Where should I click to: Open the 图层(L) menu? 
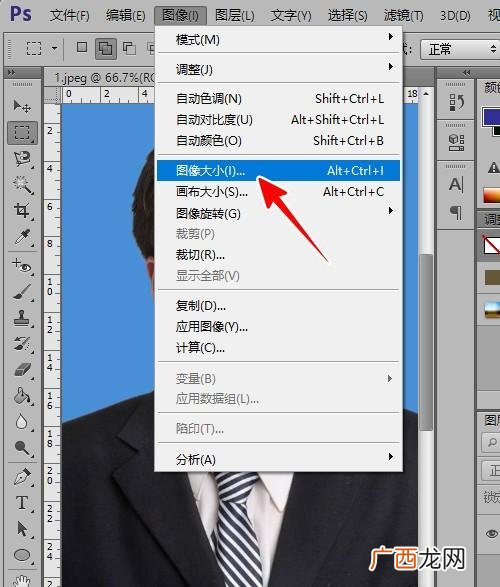[x=235, y=15]
